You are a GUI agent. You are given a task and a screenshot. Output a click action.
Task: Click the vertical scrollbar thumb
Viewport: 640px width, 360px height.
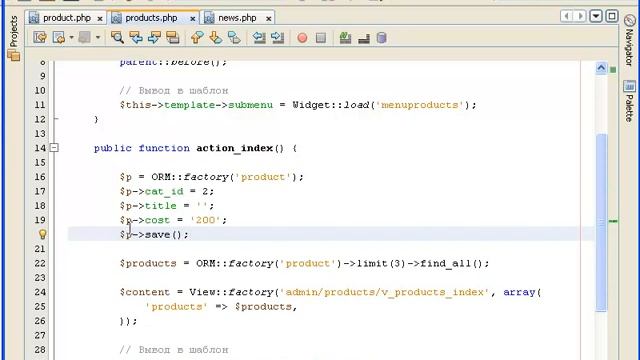pos(601,222)
